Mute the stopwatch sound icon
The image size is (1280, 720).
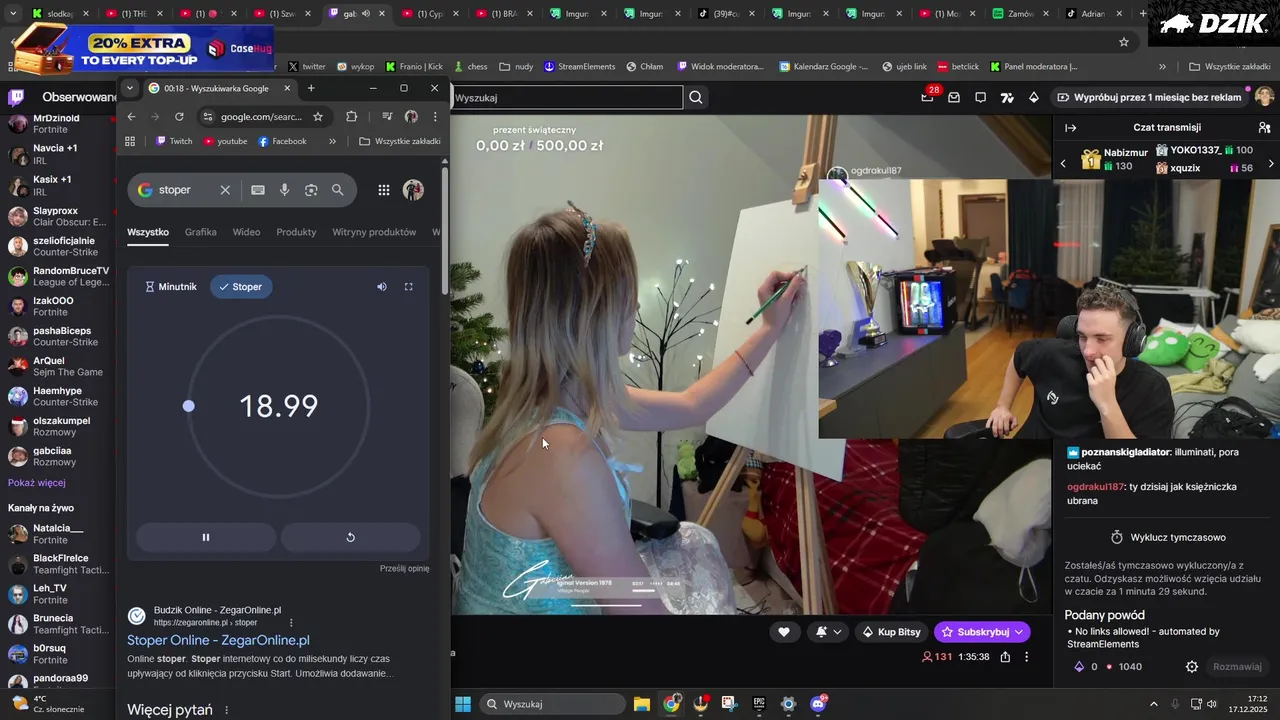[x=382, y=287]
